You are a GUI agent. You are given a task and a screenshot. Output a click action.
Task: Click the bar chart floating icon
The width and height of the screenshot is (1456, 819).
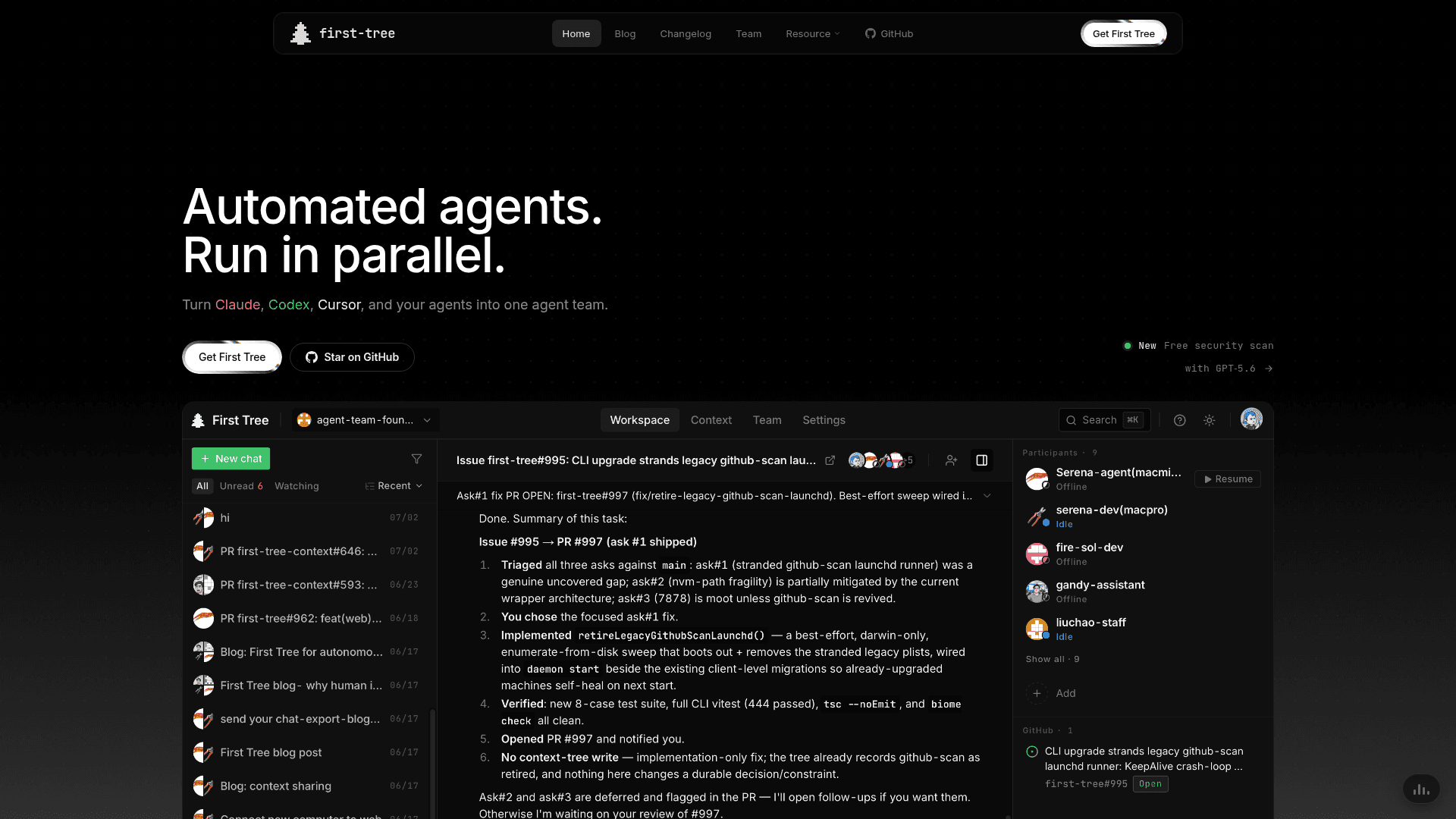tap(1421, 789)
